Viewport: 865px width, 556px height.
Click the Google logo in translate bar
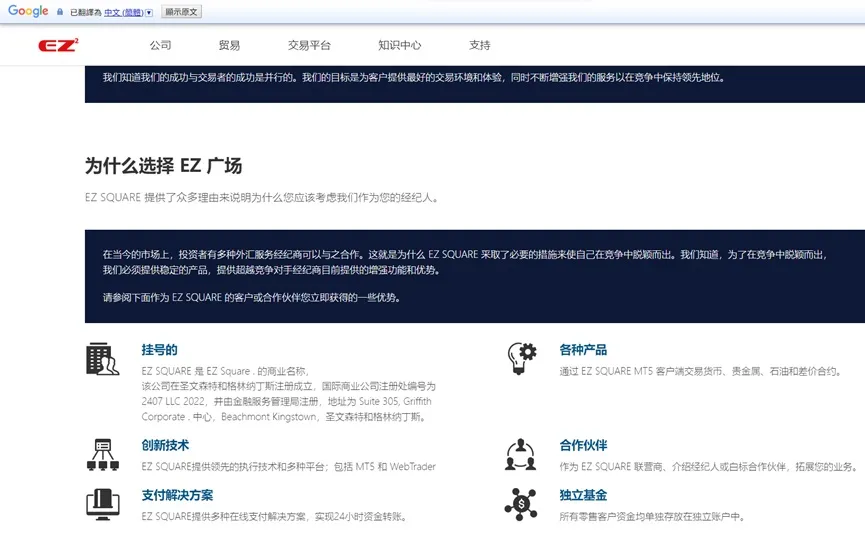point(28,11)
